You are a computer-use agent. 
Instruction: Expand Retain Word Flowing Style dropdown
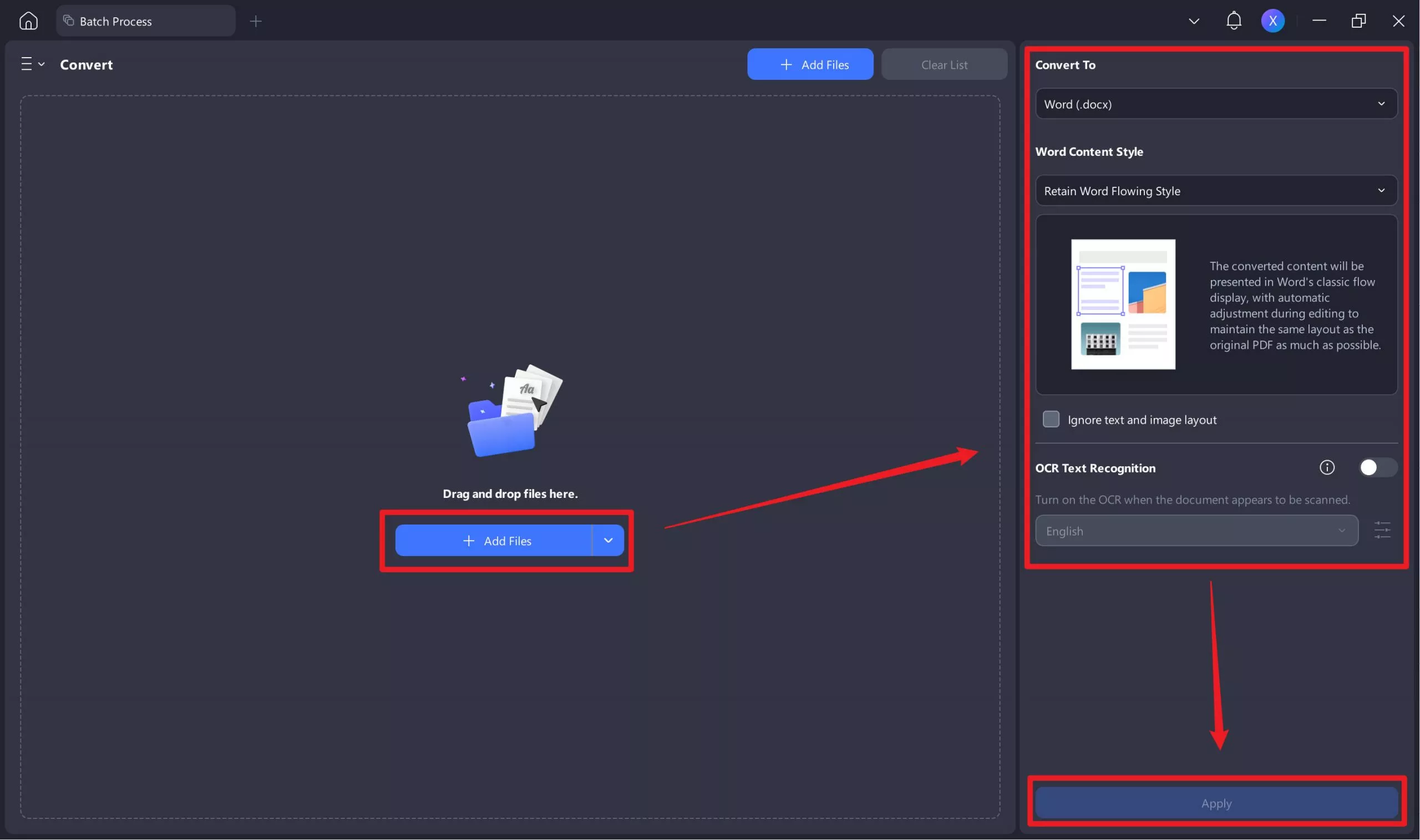1216,191
